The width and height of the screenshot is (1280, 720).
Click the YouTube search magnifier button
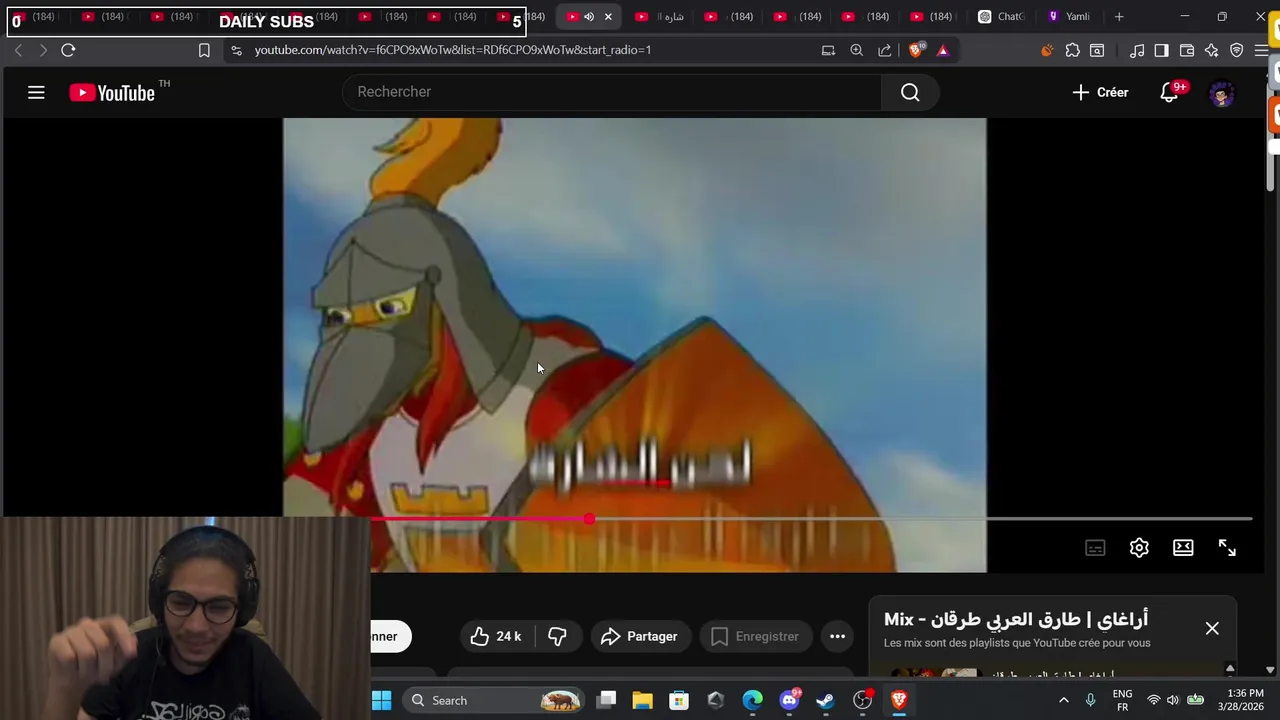pyautogui.click(x=910, y=92)
